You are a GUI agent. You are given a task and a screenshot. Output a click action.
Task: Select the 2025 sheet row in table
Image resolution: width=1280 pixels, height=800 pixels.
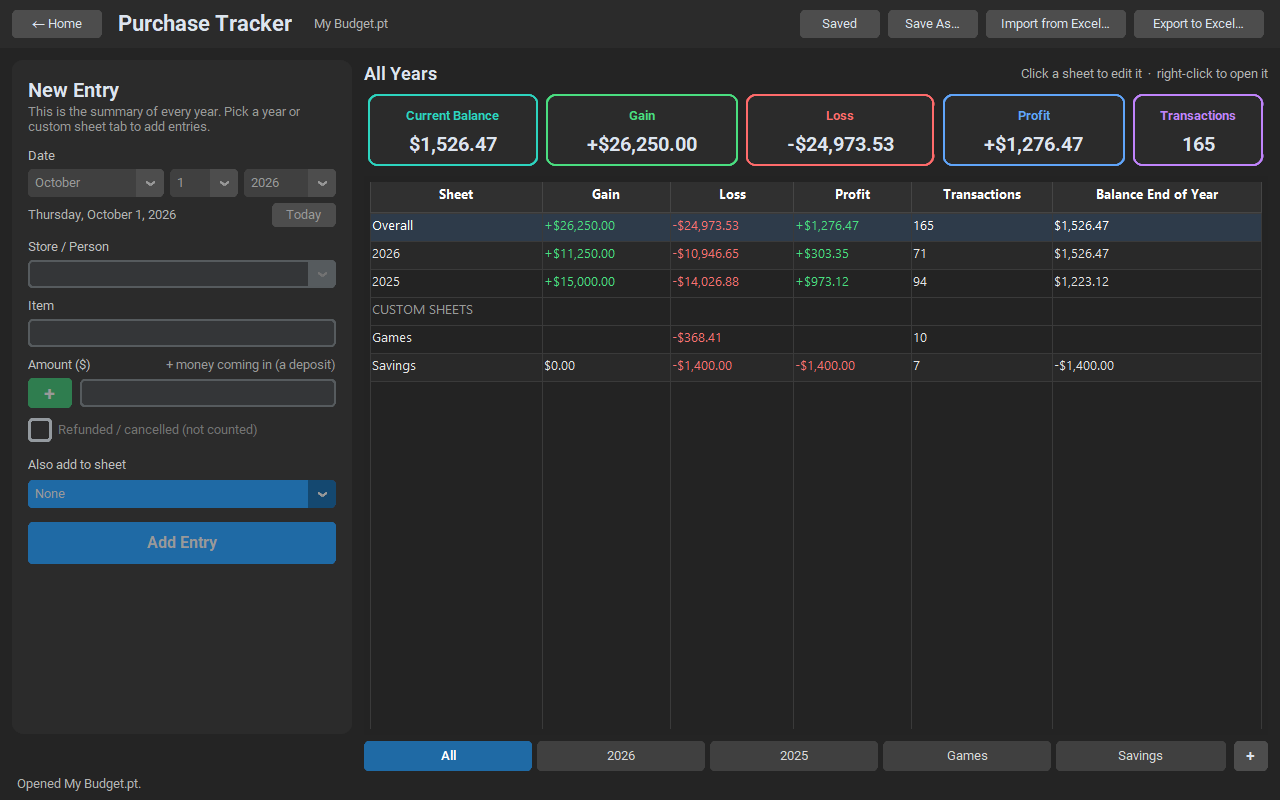point(816,282)
